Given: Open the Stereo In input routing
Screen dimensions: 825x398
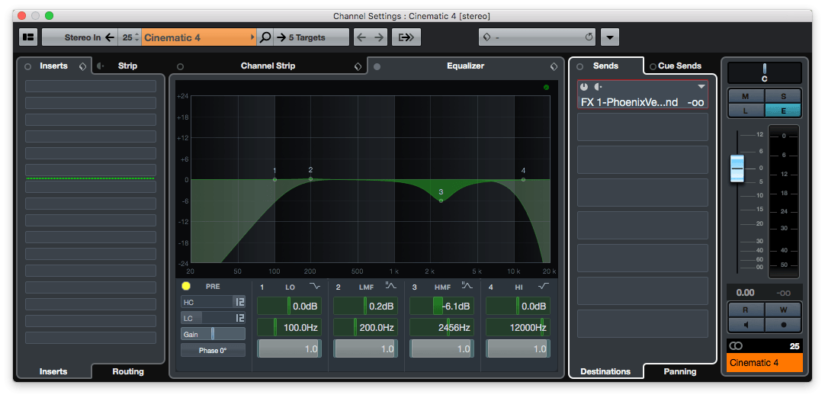Looking at the screenshot, I should pos(80,37).
